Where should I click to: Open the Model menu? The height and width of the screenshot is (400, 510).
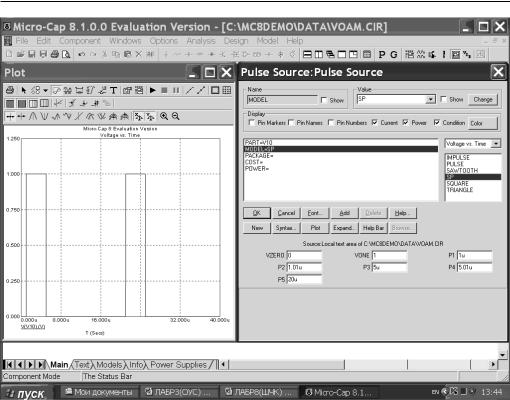click(x=267, y=41)
